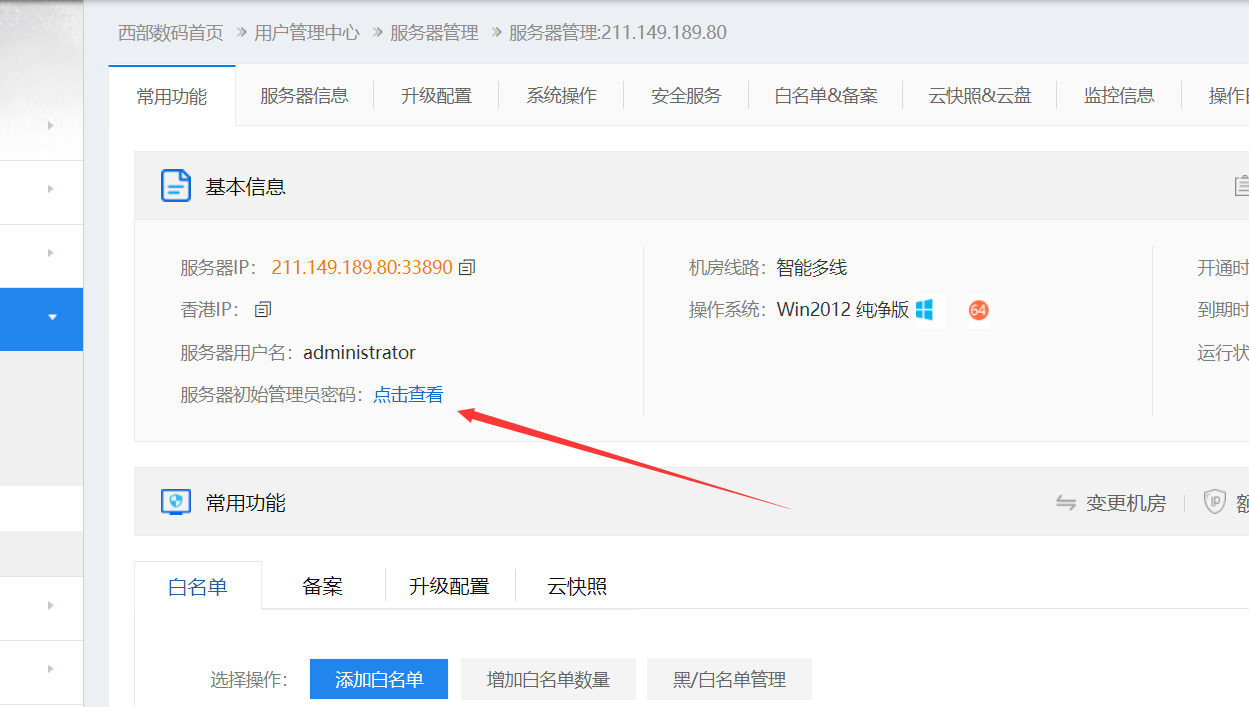Click the 常用功能 shield panel icon
1249x707 pixels.
(175, 501)
